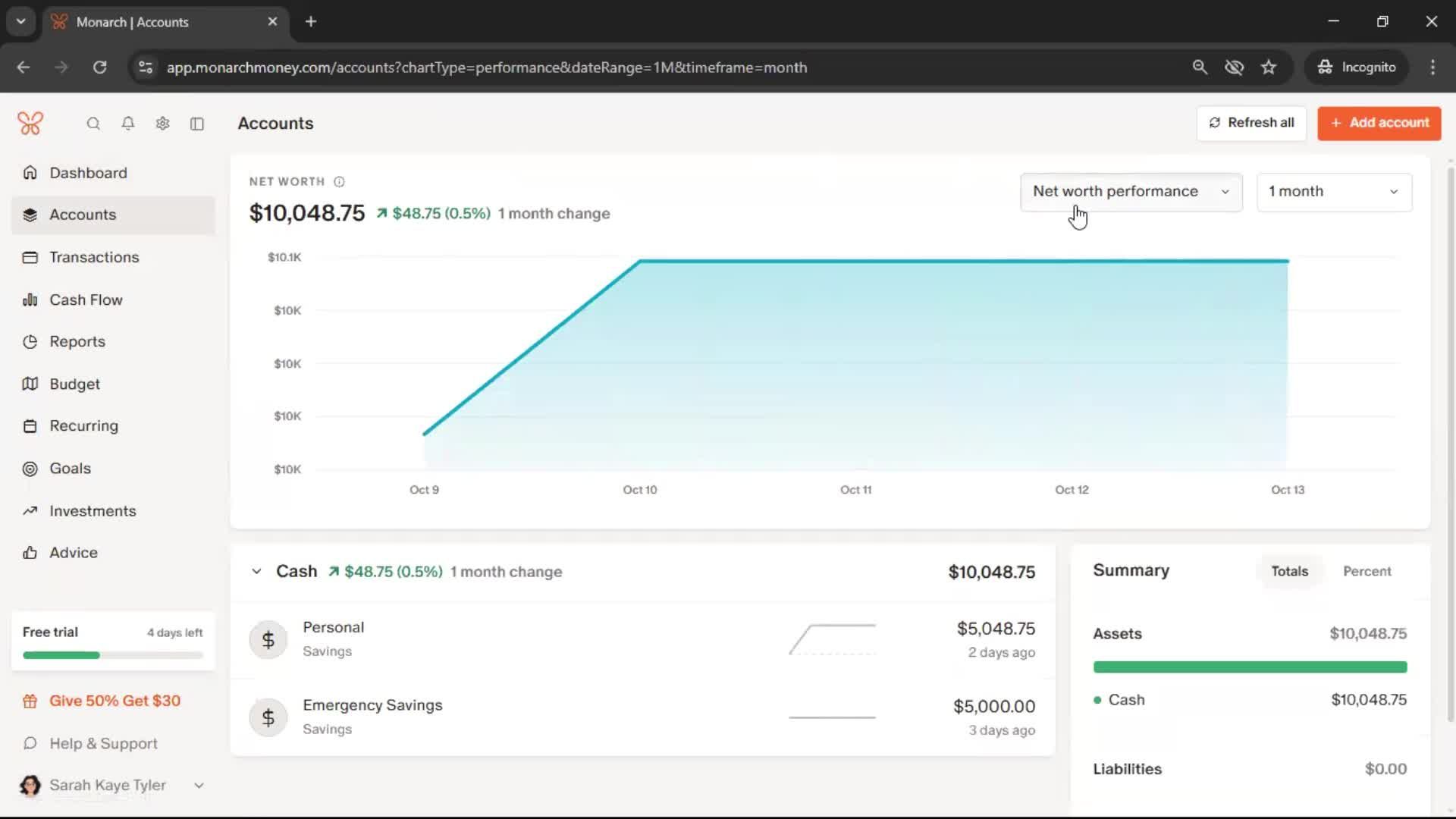
Task: Bookmark the page with the star icon
Action: [1269, 67]
